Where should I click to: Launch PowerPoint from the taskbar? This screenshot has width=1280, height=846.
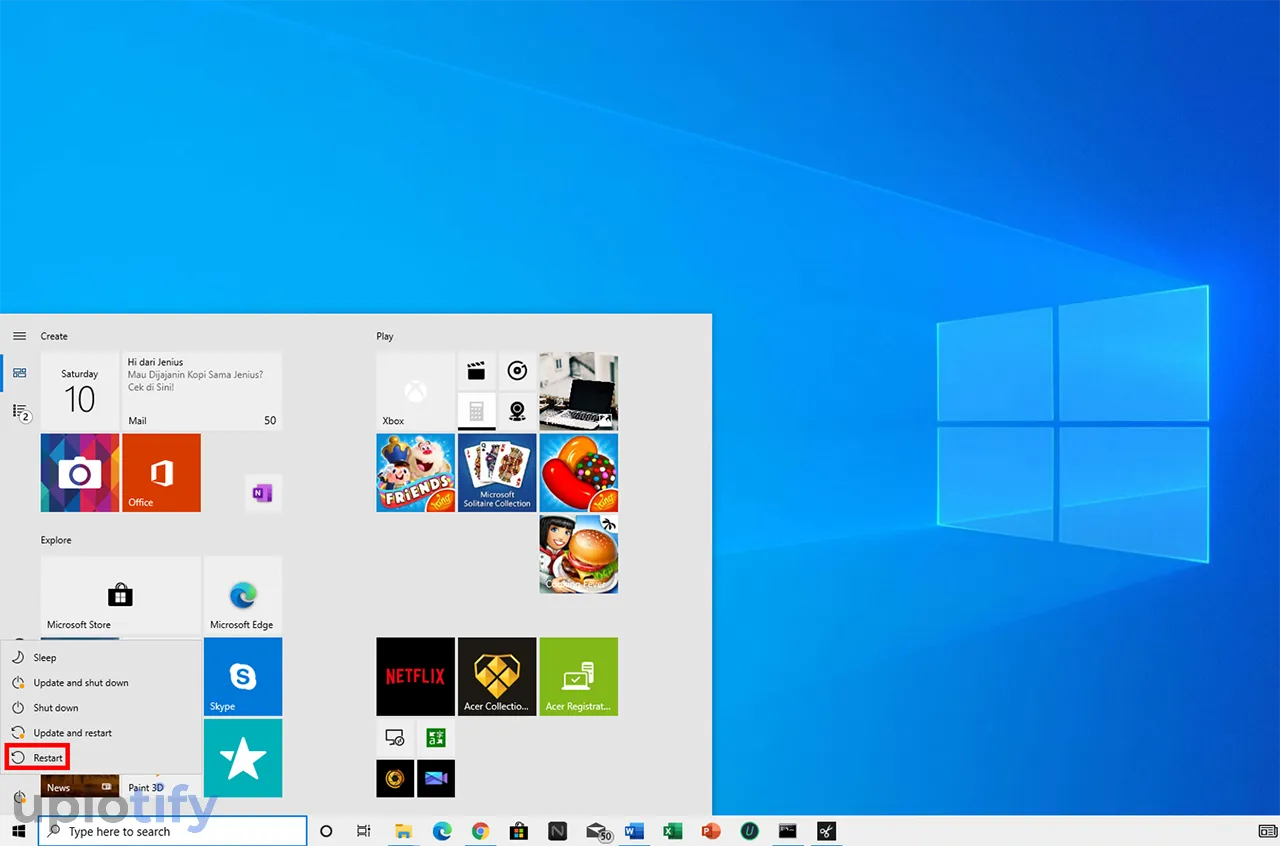(711, 831)
